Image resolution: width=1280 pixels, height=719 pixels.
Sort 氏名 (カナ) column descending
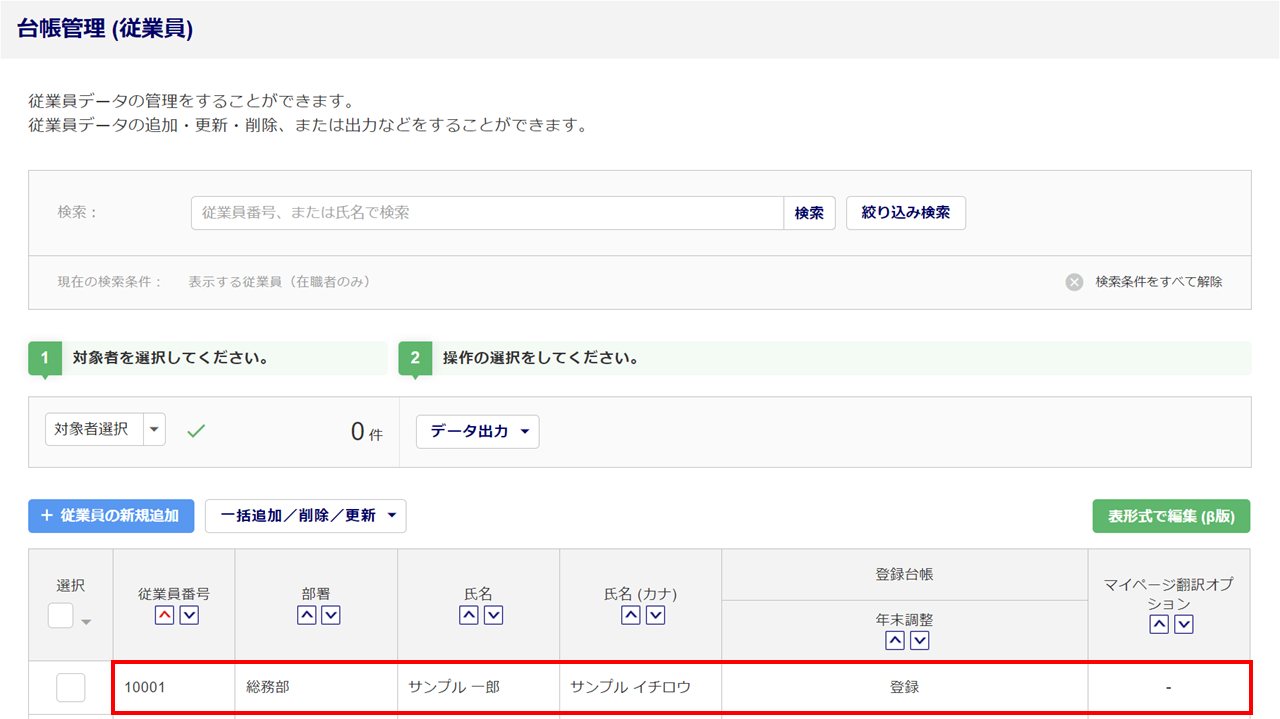[656, 616]
